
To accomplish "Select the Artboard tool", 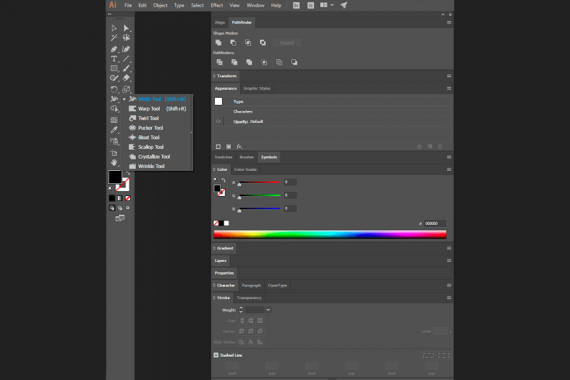I will point(114,153).
